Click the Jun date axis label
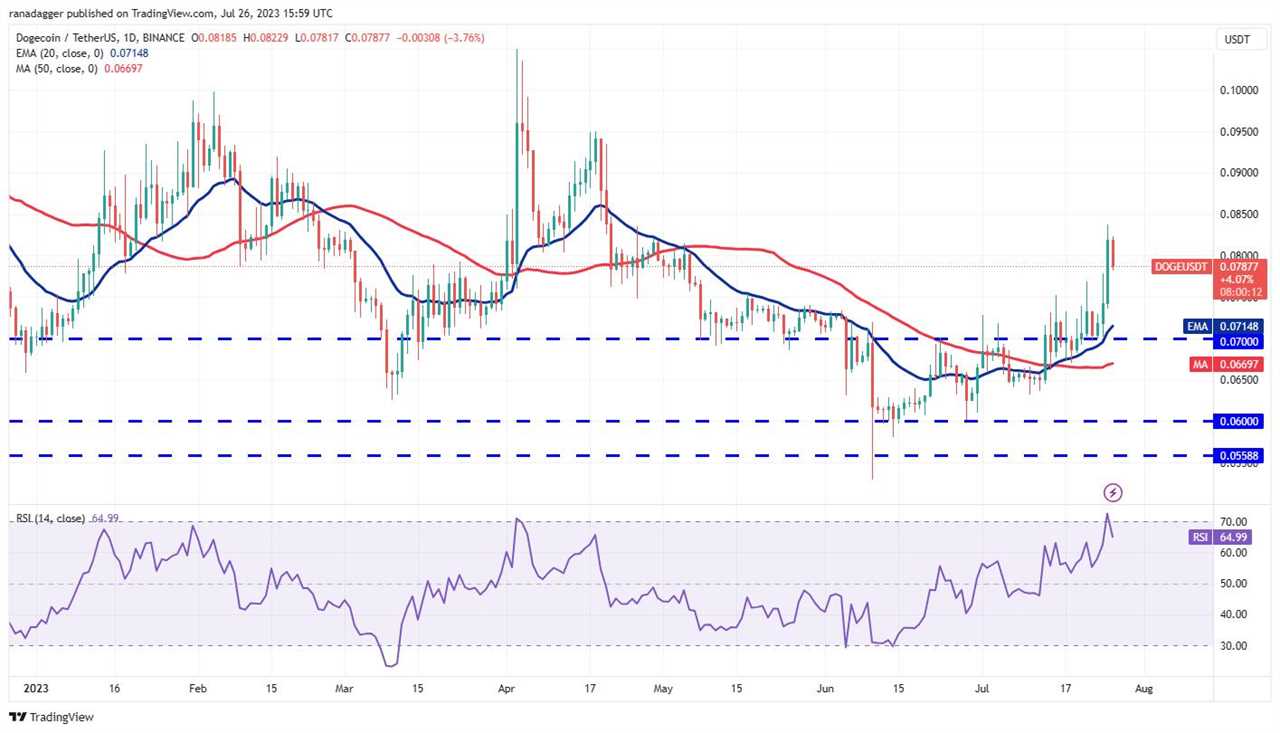 pyautogui.click(x=825, y=689)
